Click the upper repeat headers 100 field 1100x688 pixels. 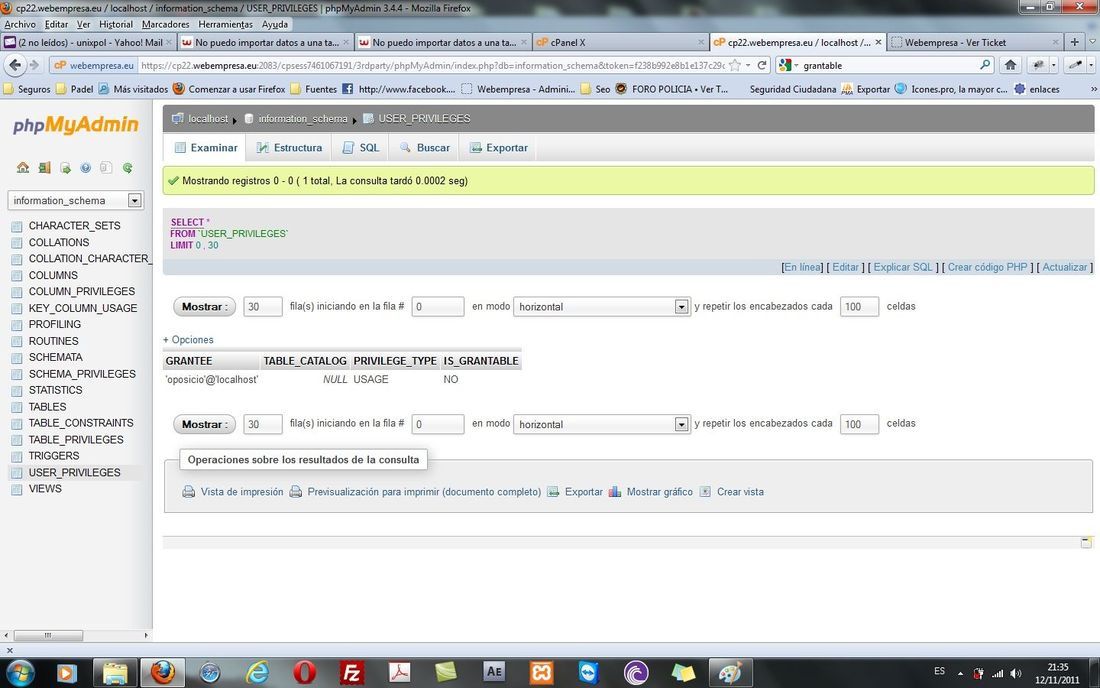(859, 306)
